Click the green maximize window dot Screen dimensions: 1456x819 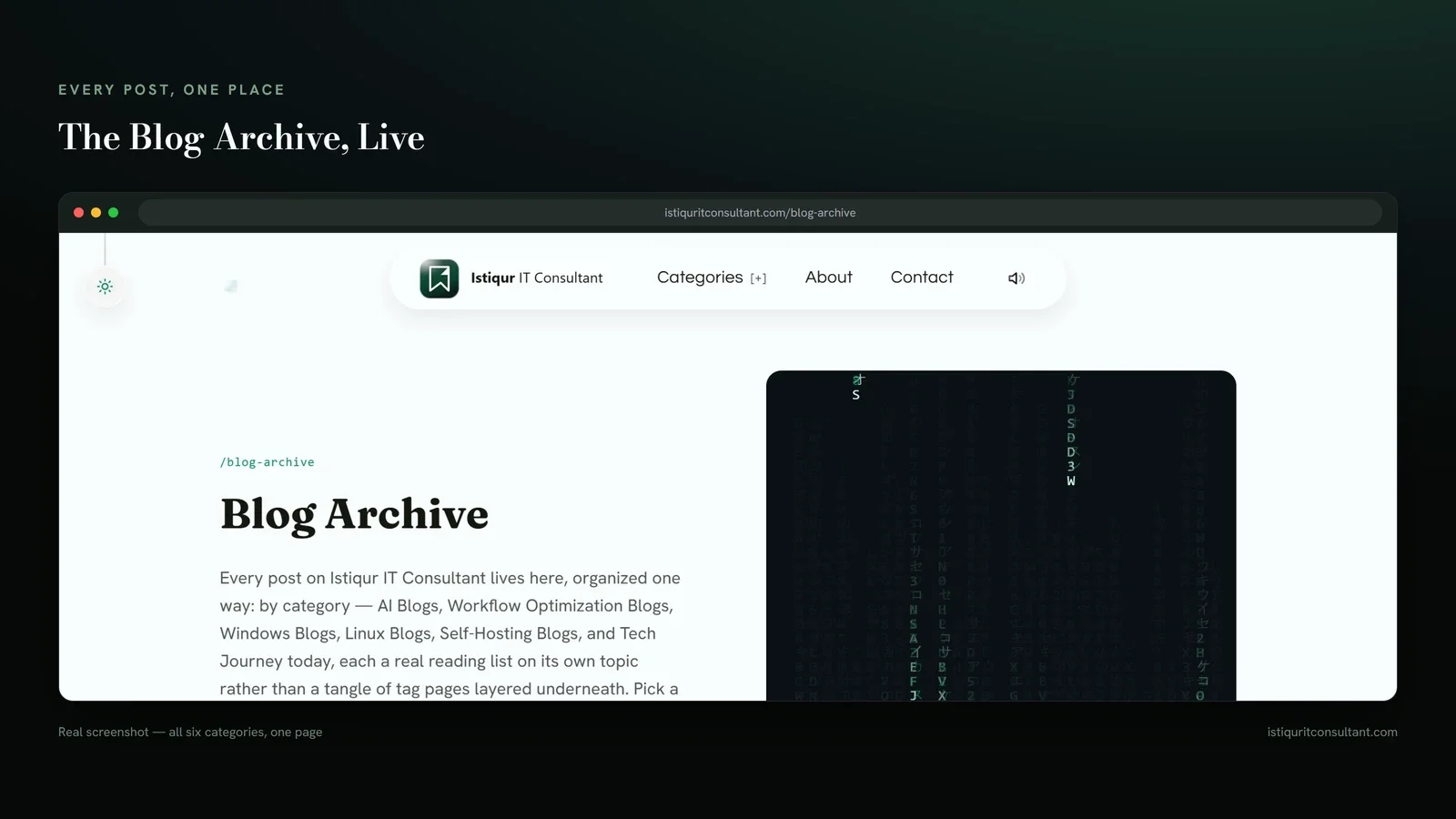(x=114, y=213)
